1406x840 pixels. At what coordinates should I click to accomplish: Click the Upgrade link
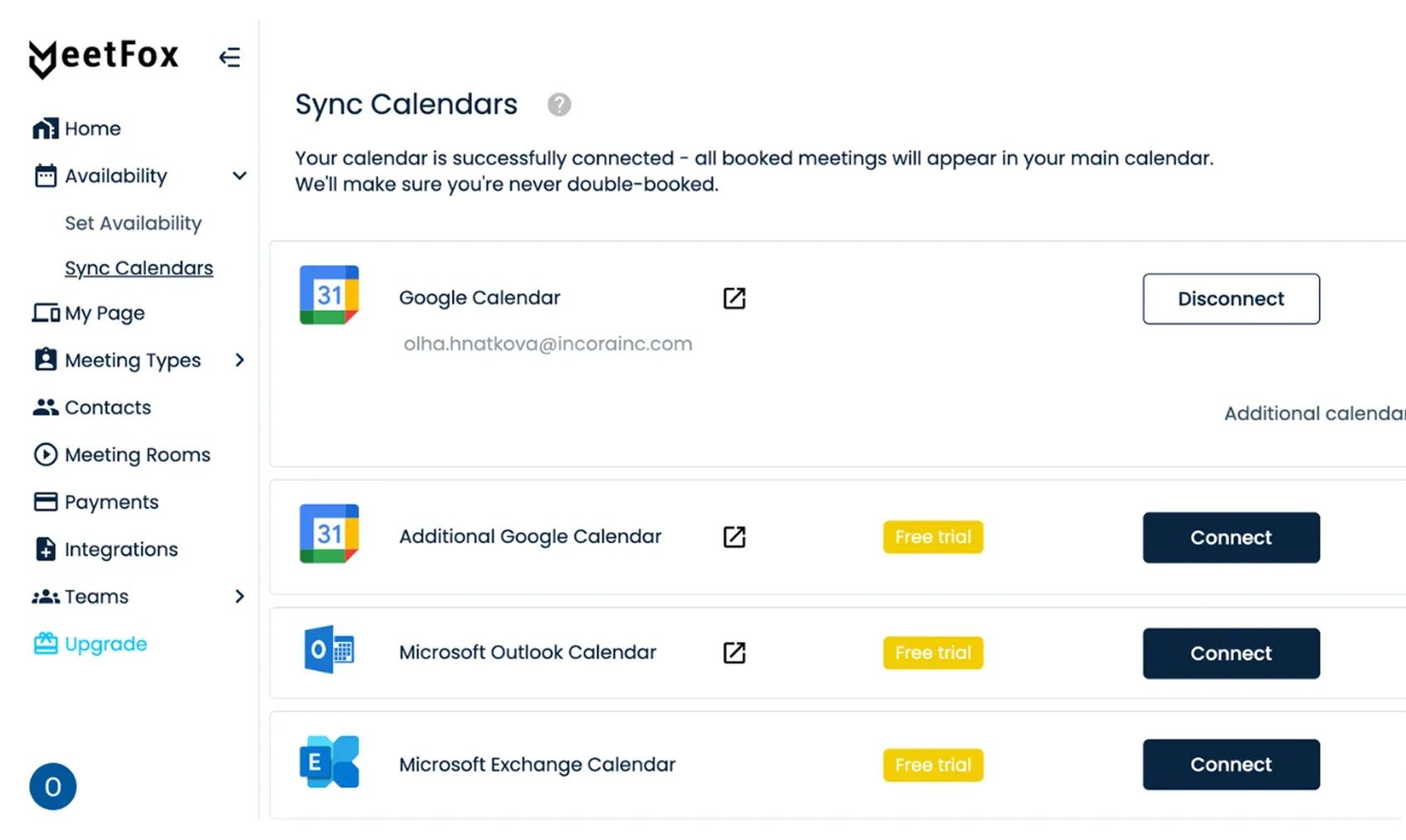pyautogui.click(x=105, y=643)
